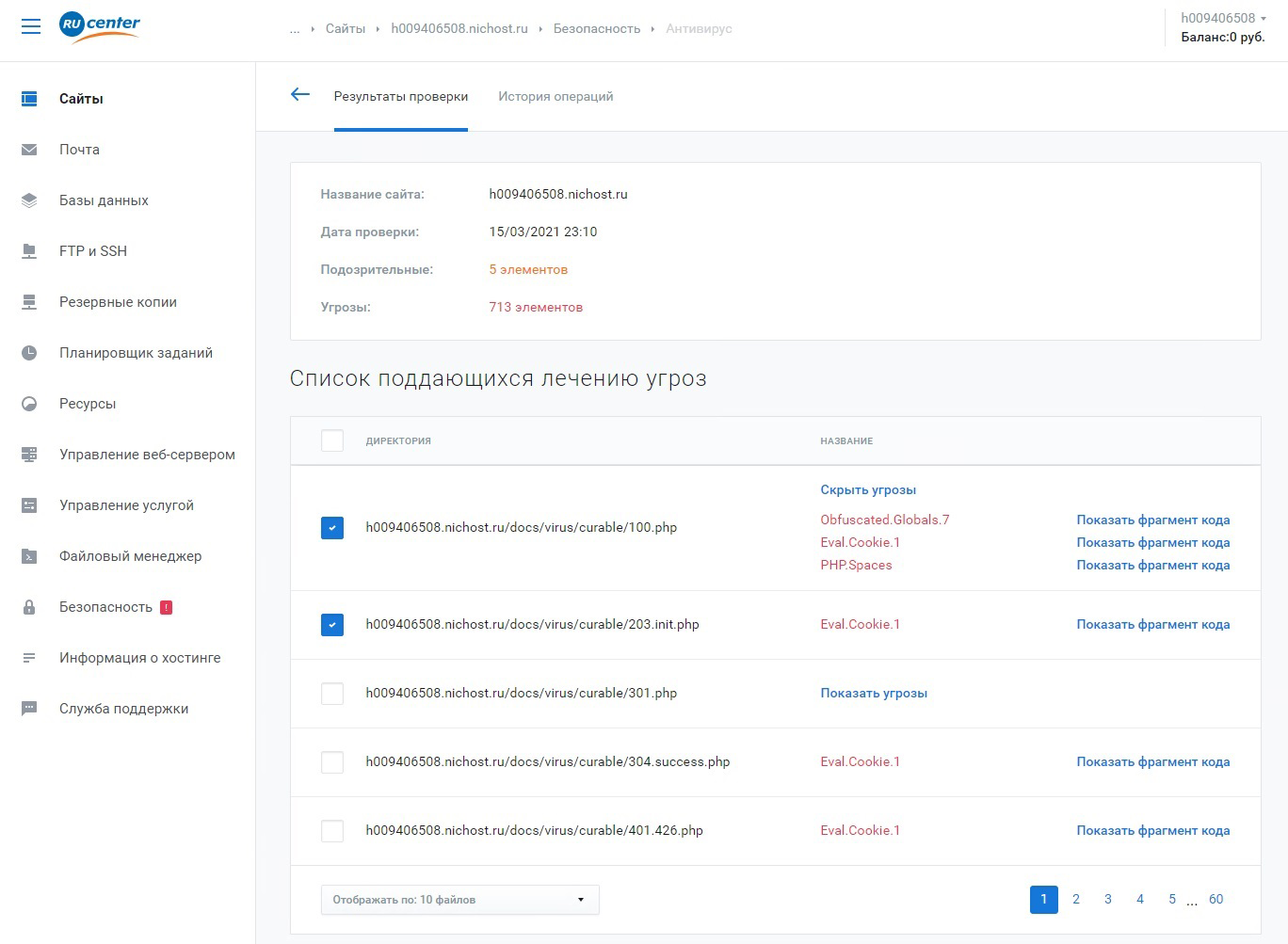1288x944 pixels.
Task: Click Безопасность breadcrumb link
Action: click(x=597, y=29)
